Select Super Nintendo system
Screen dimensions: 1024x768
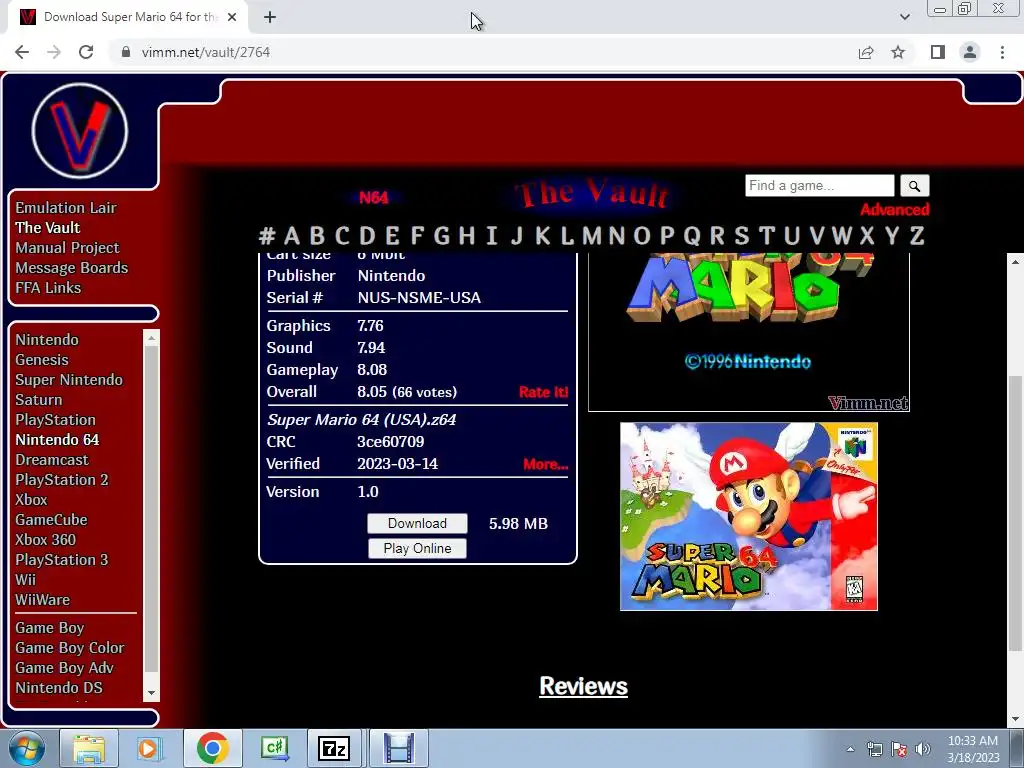tap(69, 380)
